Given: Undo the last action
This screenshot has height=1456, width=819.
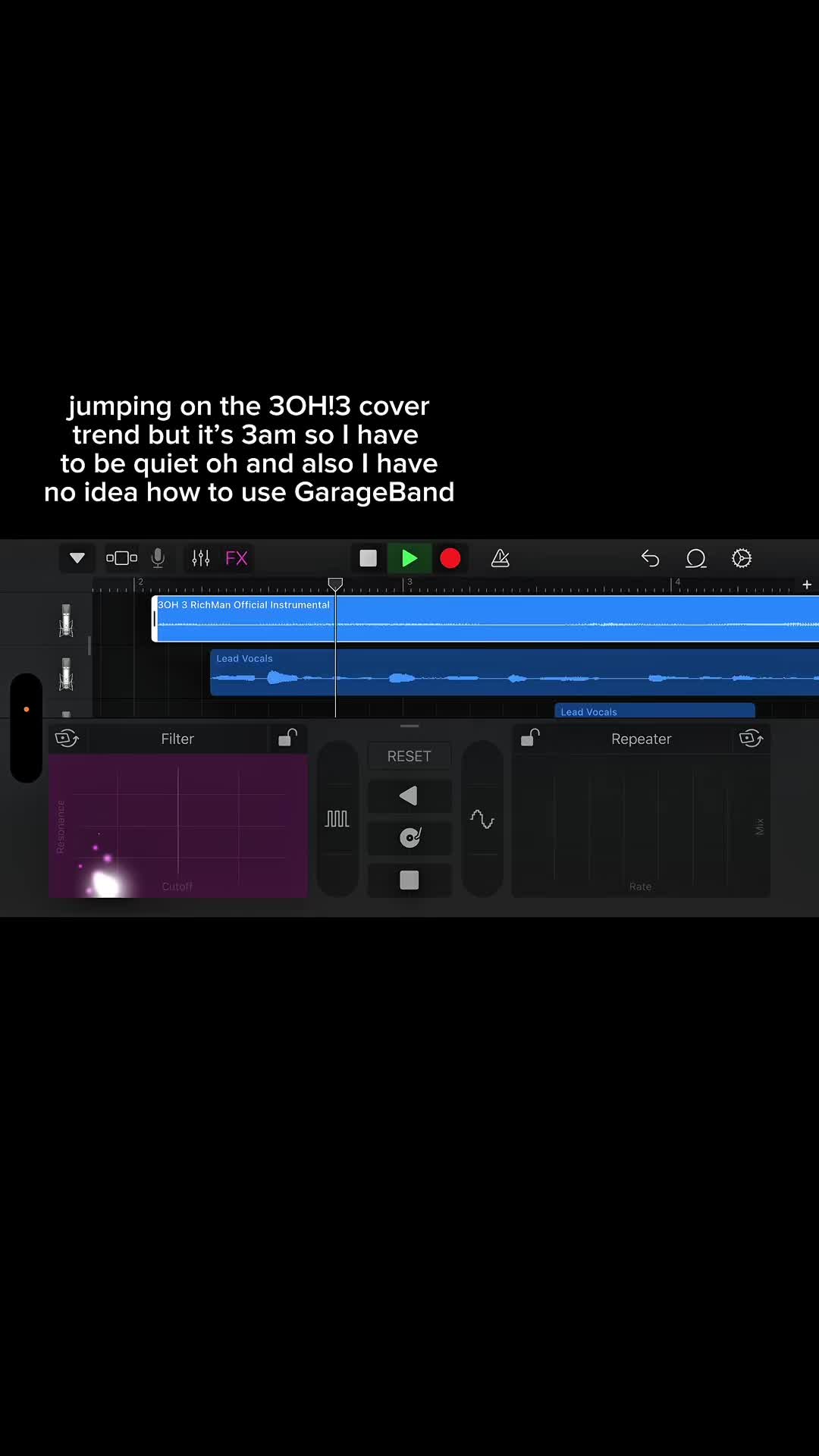Looking at the screenshot, I should click(x=650, y=558).
